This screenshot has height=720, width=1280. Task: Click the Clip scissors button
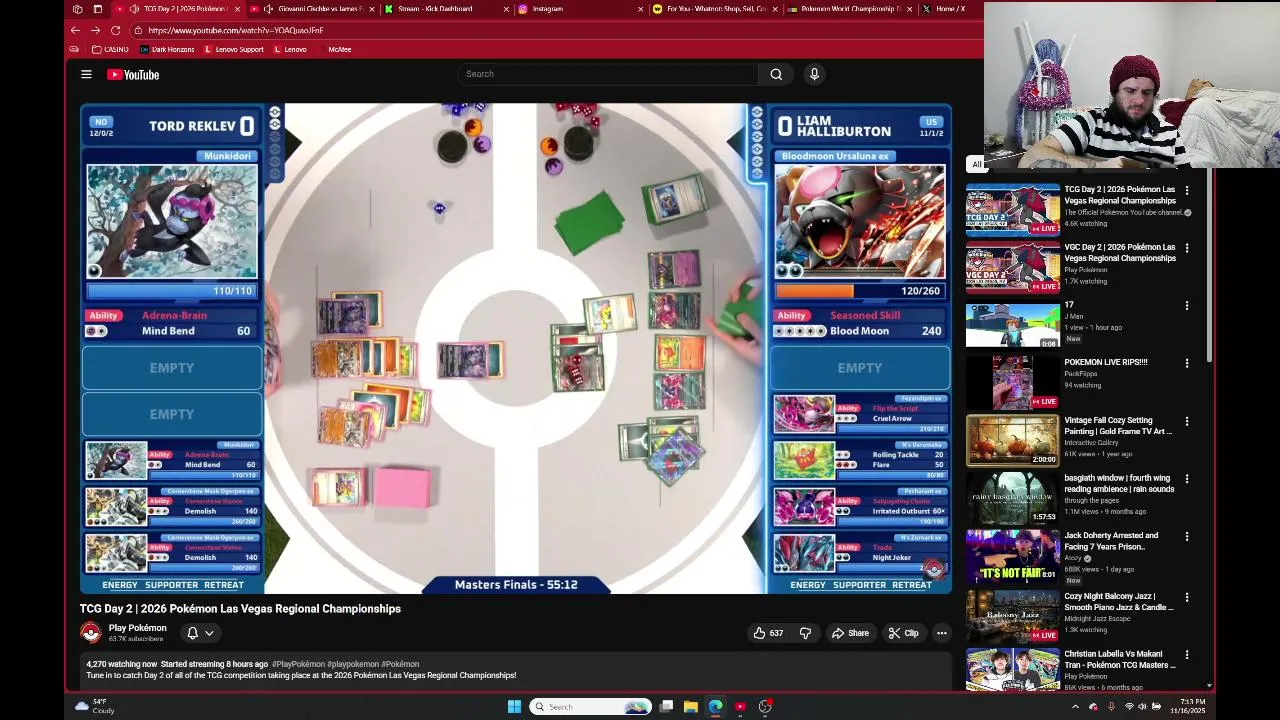click(903, 633)
